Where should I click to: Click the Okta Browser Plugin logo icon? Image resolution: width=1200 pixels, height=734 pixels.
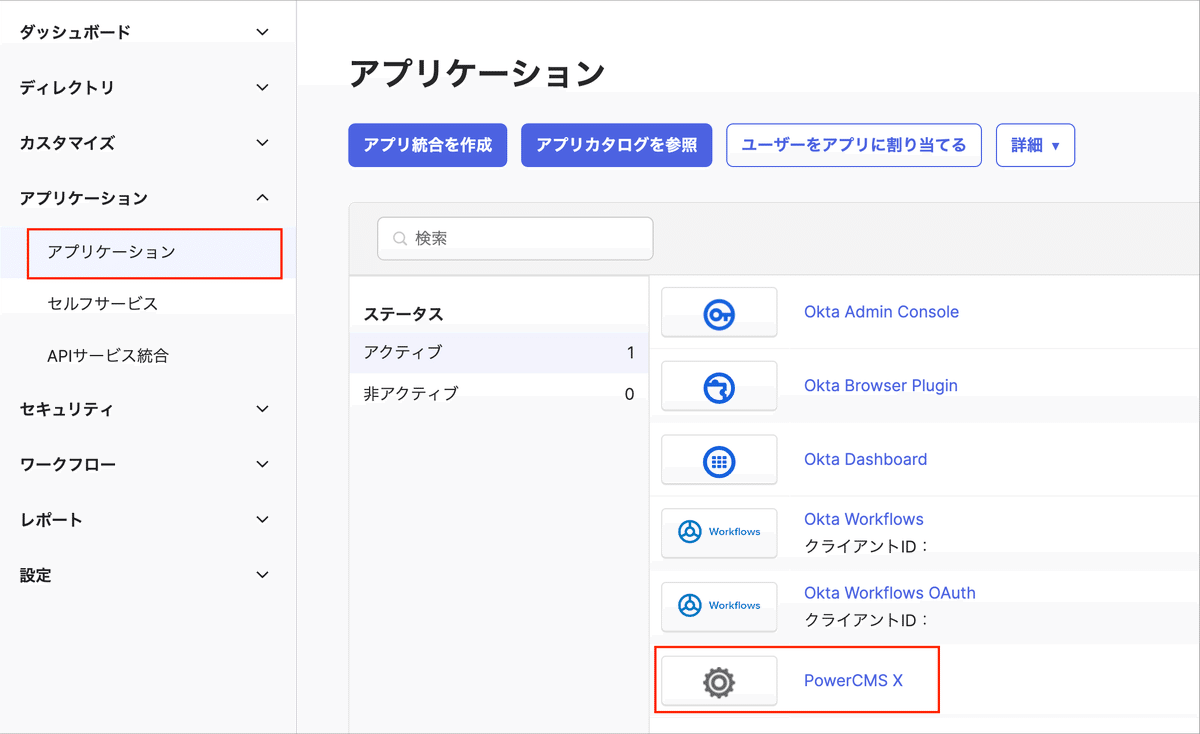click(719, 388)
